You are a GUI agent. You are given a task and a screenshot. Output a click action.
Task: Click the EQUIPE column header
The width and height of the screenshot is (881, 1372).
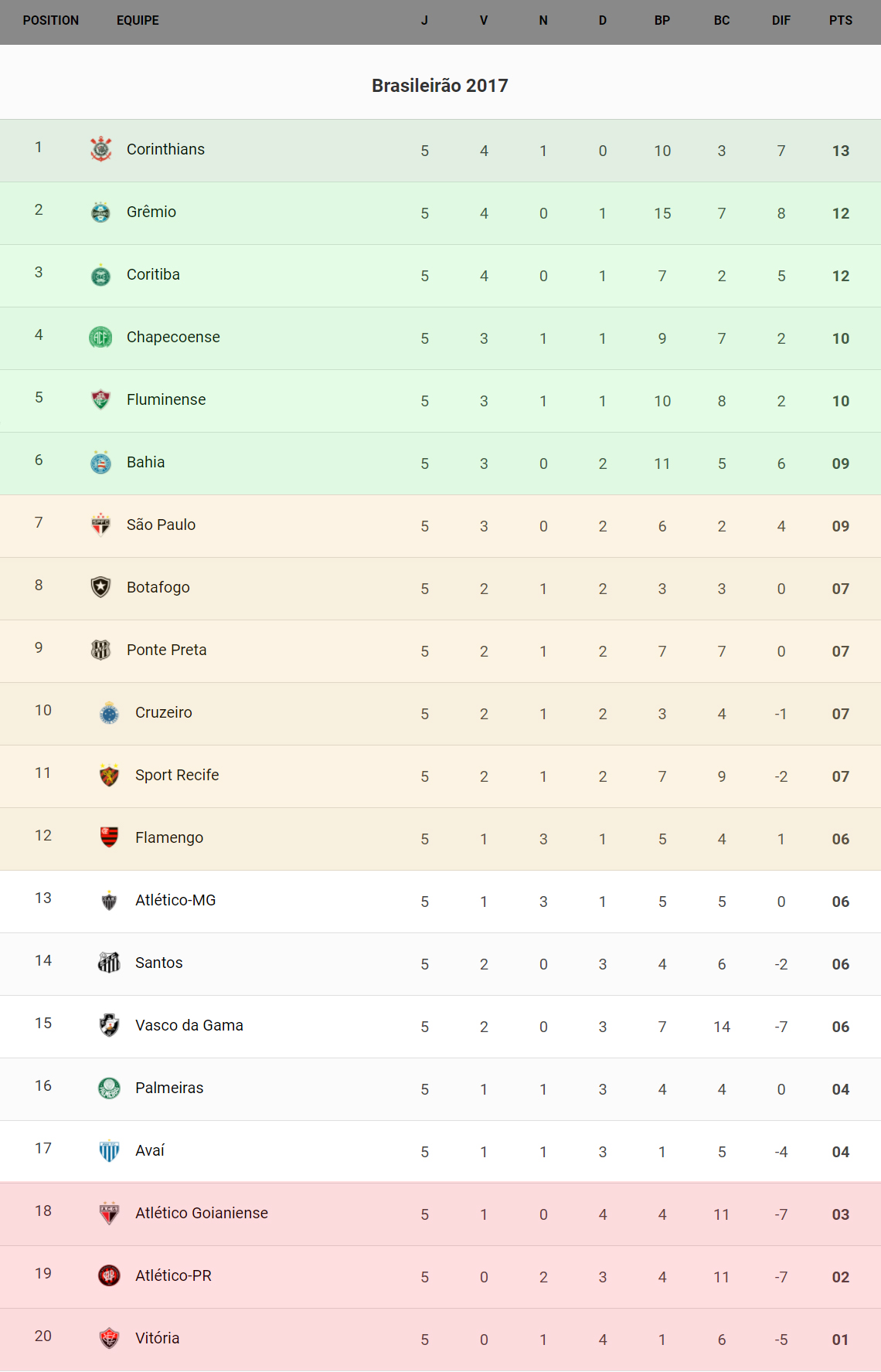138,21
